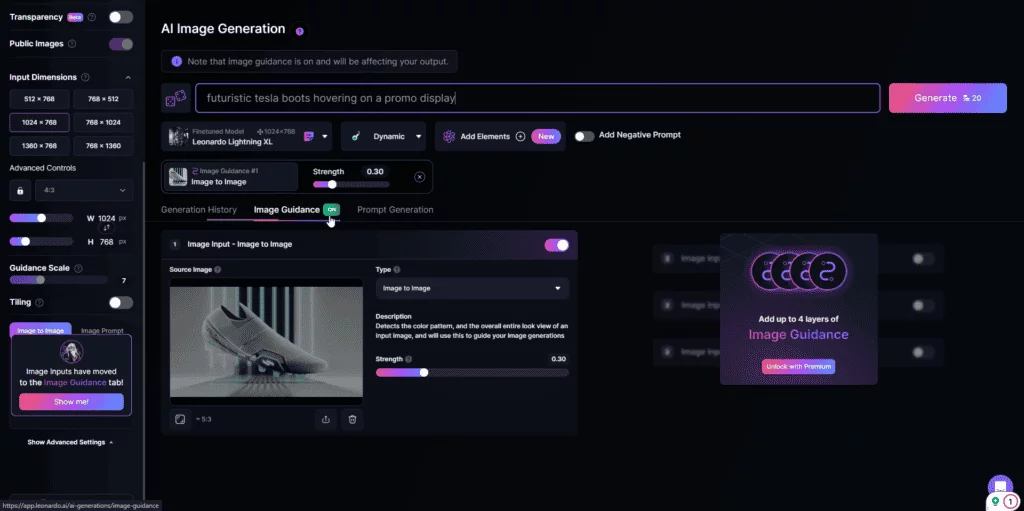
Task: Toggle Image Input - Image to Image switch
Action: 557,244
